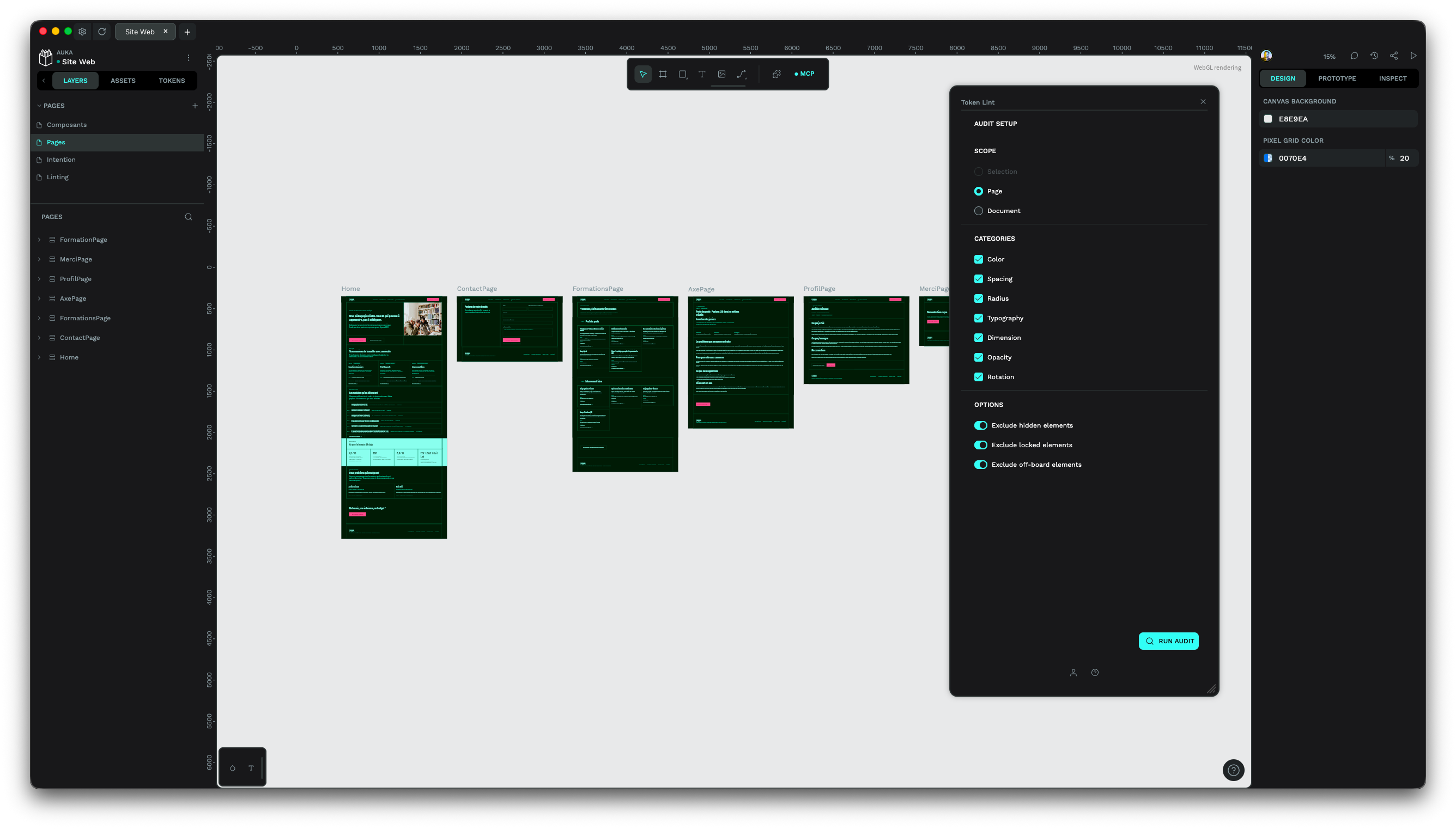Switch to the INSPECT tab
The width and height of the screenshot is (1456, 829).
click(x=1393, y=78)
